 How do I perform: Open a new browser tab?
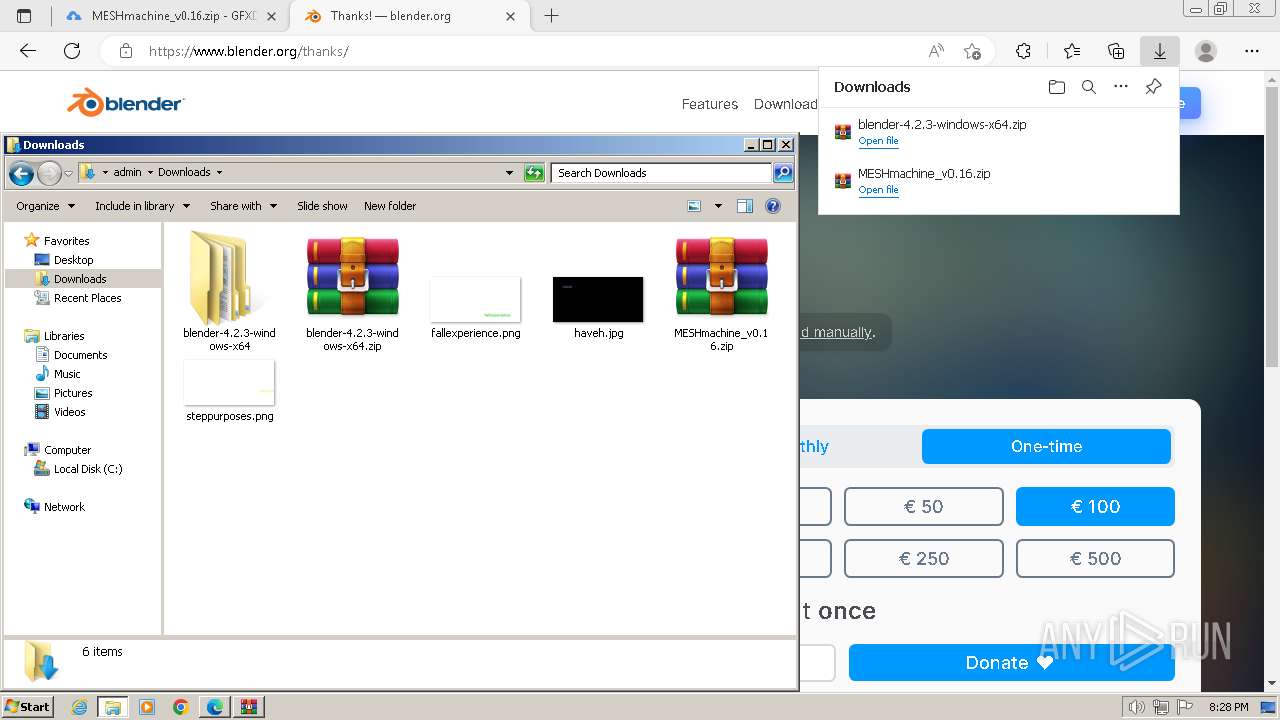coord(551,16)
